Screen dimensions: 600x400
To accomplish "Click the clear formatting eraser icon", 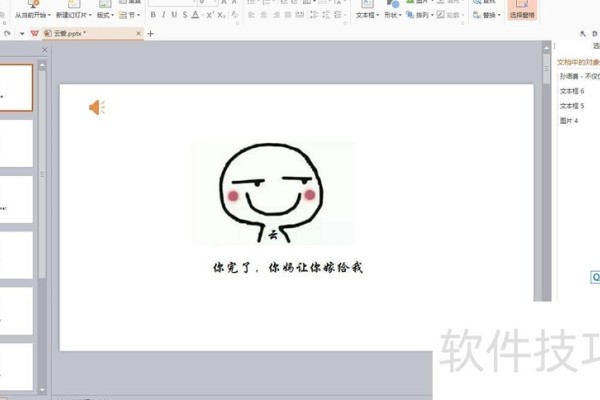I will pyautogui.click(x=234, y=15).
